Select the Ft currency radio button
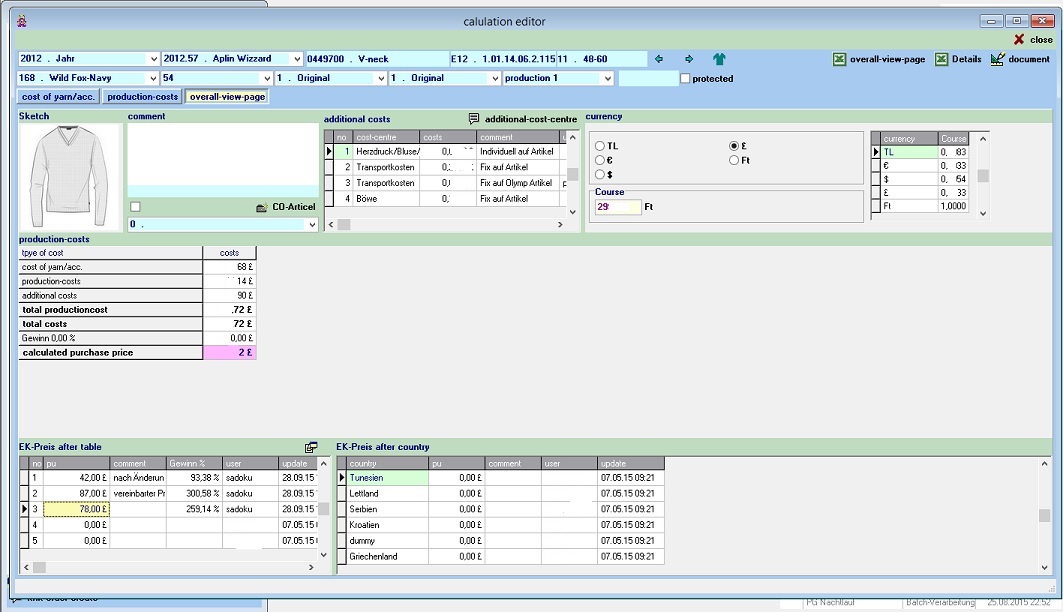The height and width of the screenshot is (612, 1063). click(x=734, y=160)
